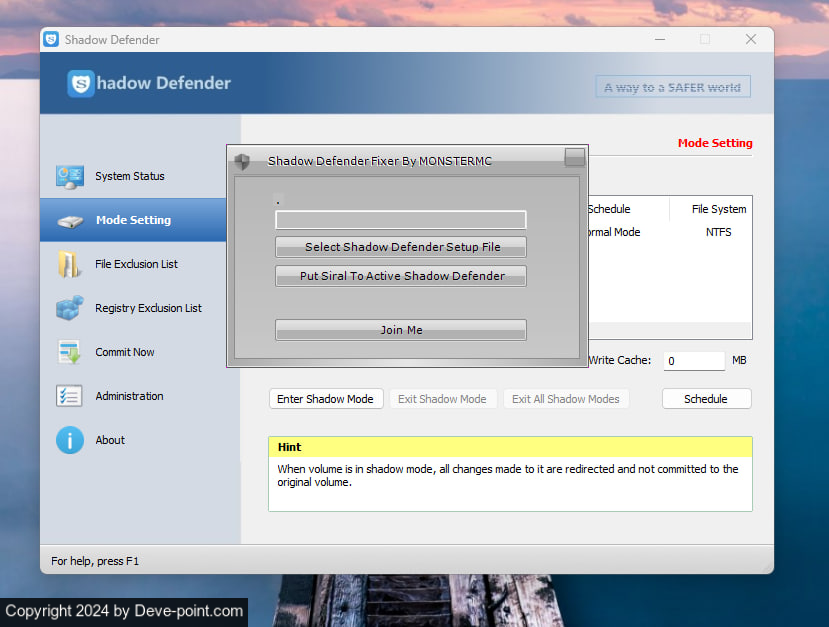Open File Exclusion List section
This screenshot has width=829, height=627.
[x=136, y=264]
